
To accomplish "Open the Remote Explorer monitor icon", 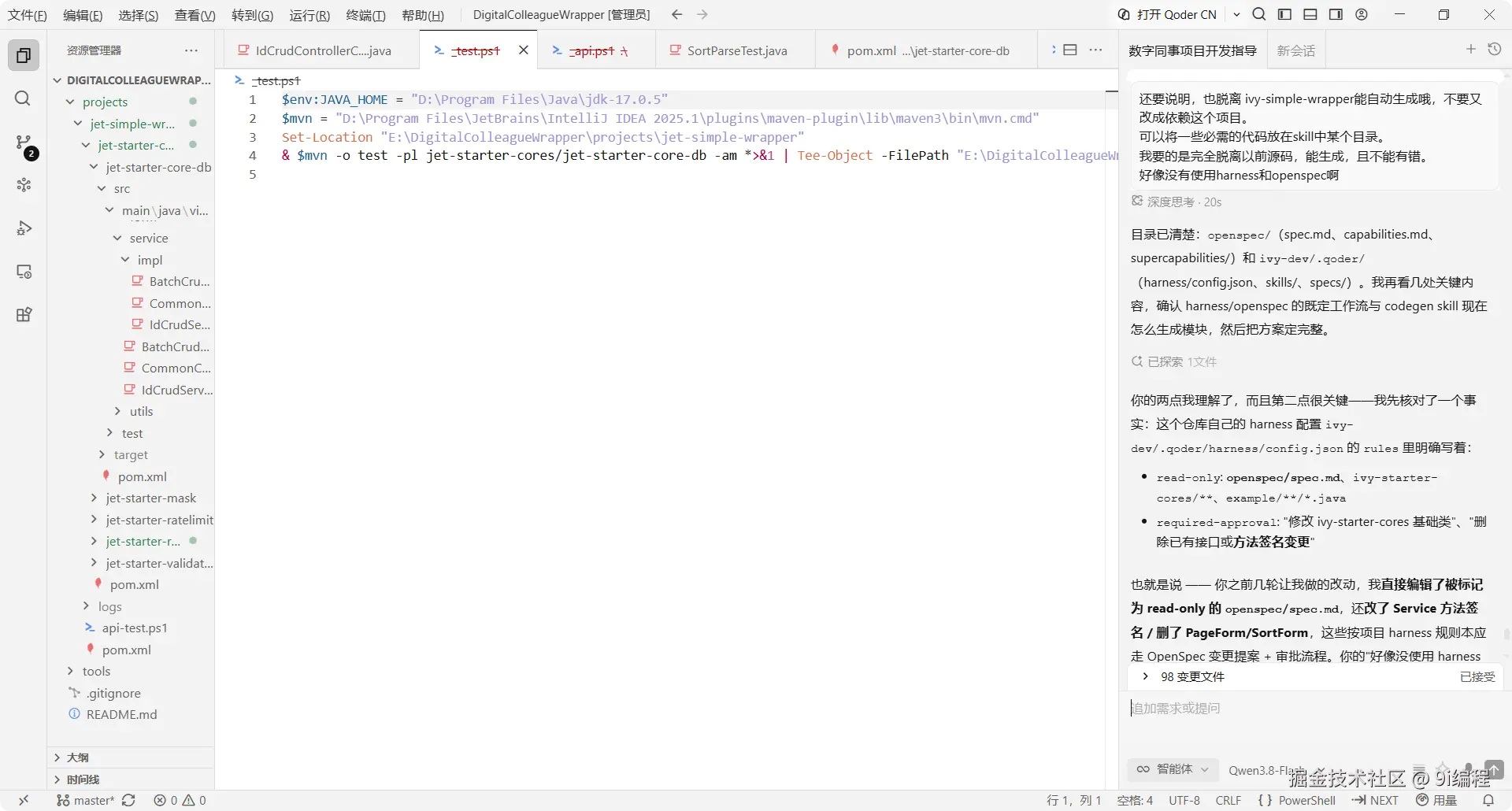I will pos(24,272).
